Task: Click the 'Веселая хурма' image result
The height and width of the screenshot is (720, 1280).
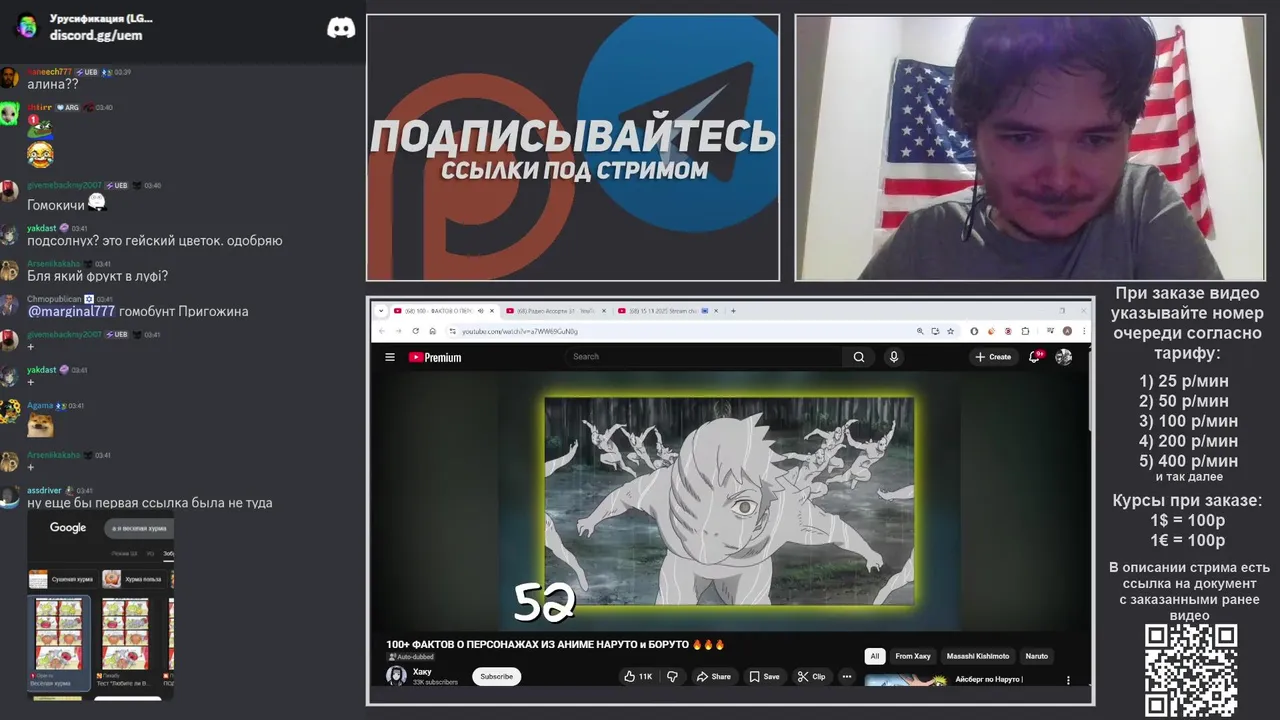Action: pyautogui.click(x=59, y=643)
